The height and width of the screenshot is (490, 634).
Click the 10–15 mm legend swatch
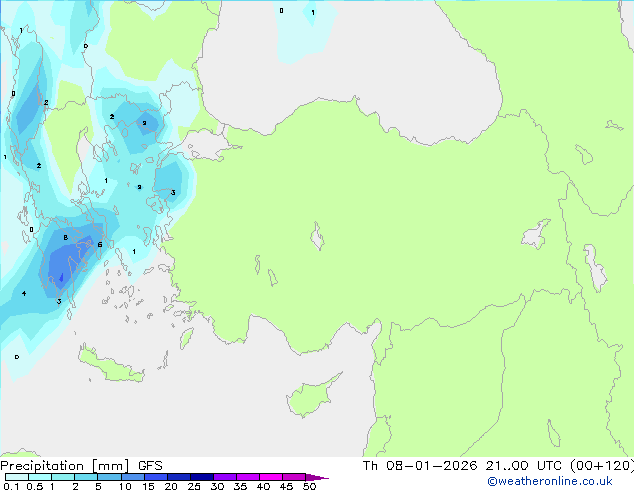(x=132, y=477)
